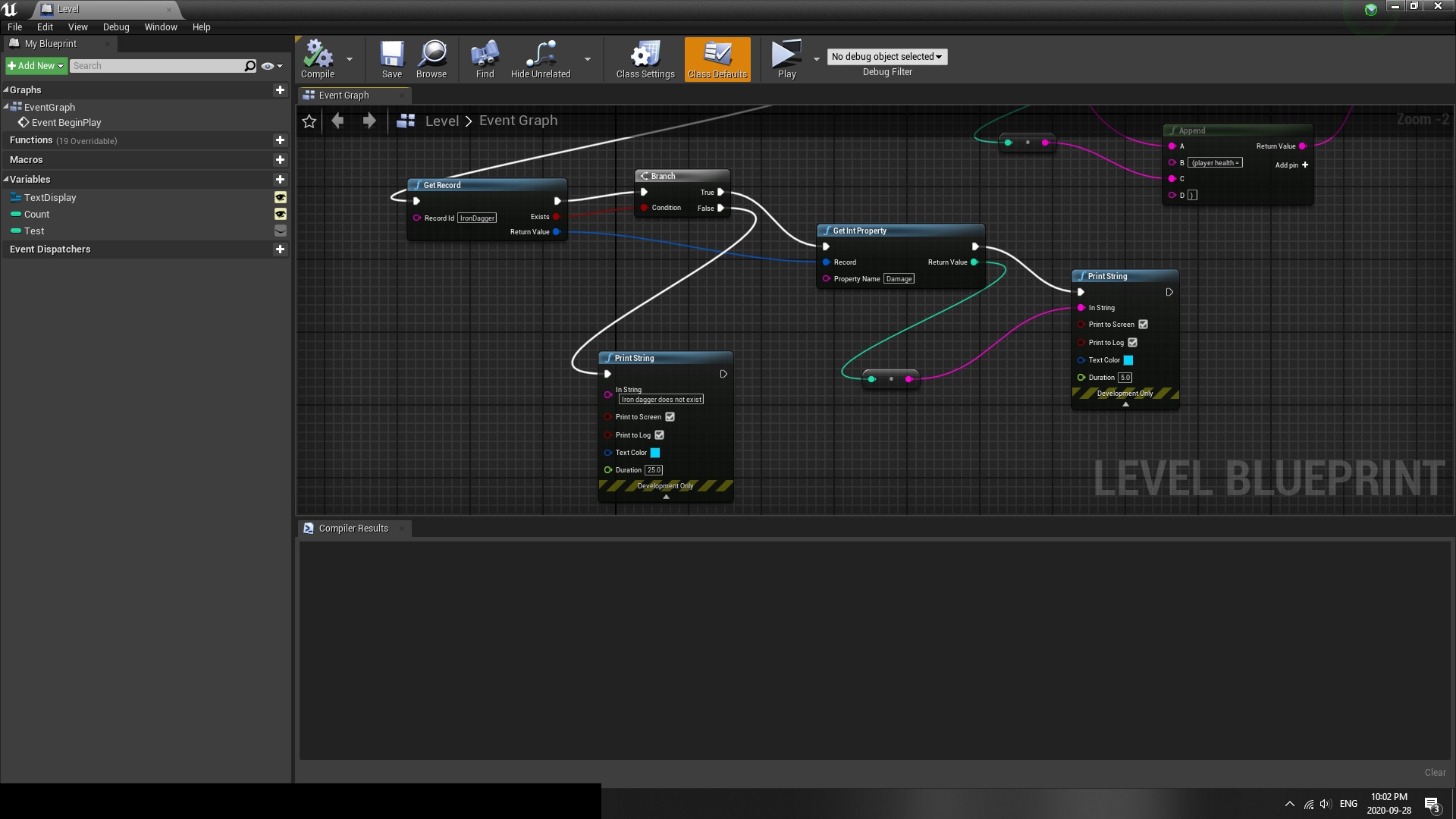Viewport: 1456px width, 819px height.
Task: Edit the IronDagger Record Id field
Action: 476,218
